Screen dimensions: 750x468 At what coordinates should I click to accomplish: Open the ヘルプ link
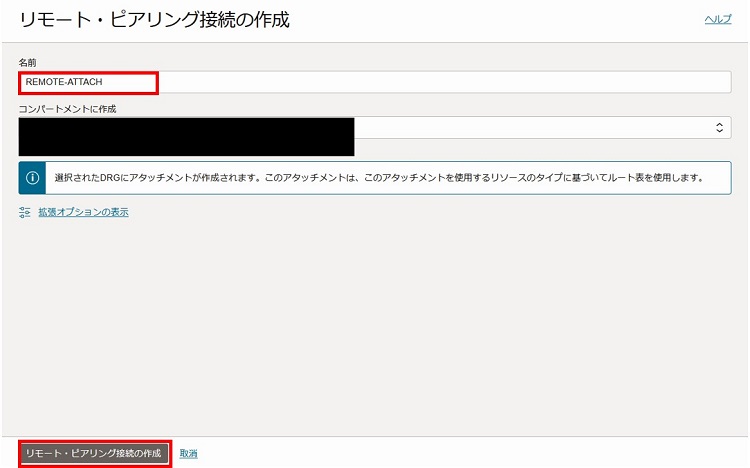[x=717, y=19]
